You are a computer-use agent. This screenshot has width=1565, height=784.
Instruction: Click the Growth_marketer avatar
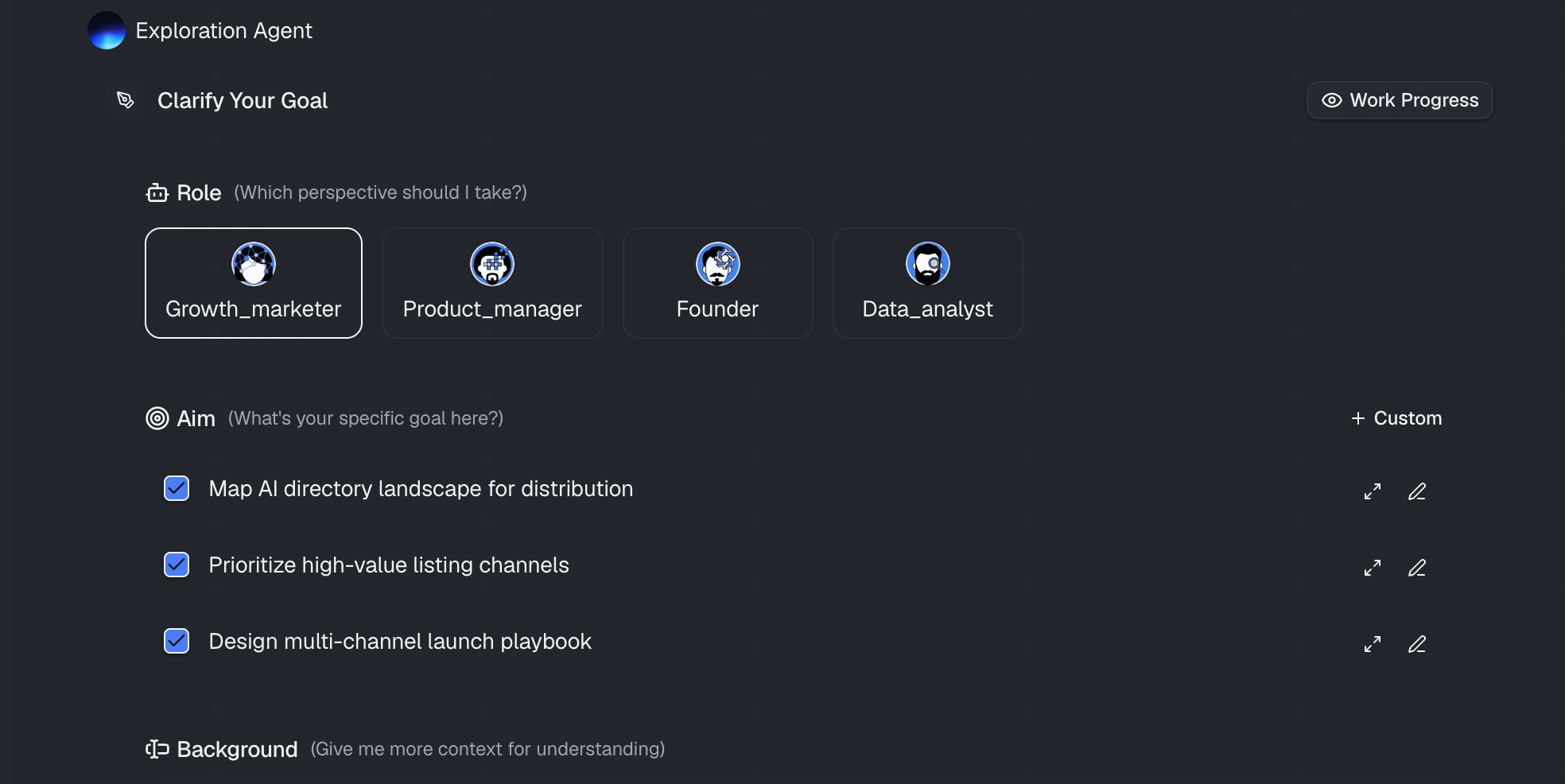pyautogui.click(x=254, y=264)
